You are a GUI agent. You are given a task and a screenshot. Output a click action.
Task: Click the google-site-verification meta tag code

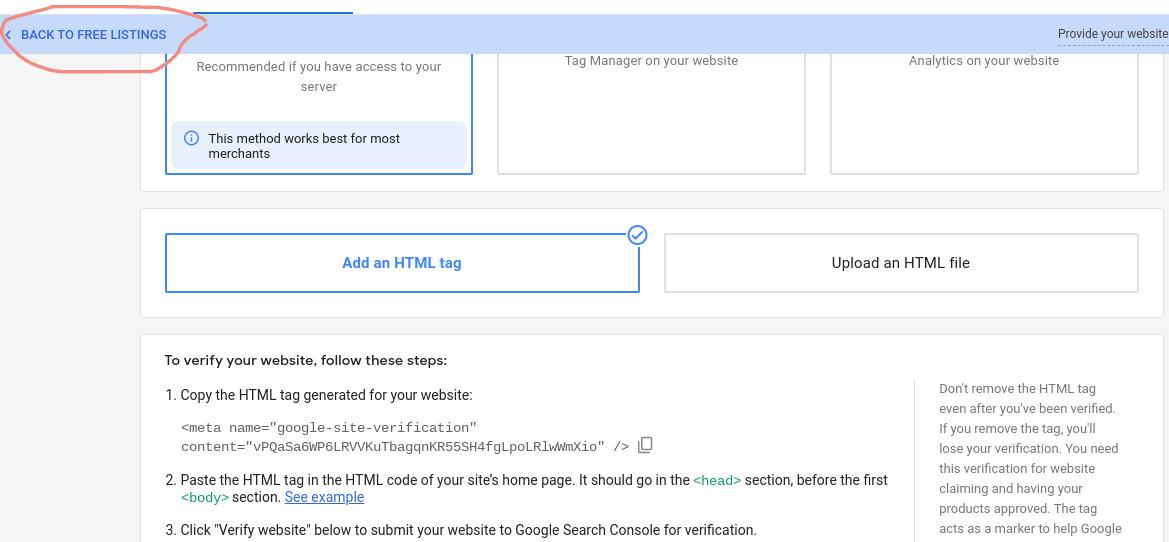pos(392,437)
